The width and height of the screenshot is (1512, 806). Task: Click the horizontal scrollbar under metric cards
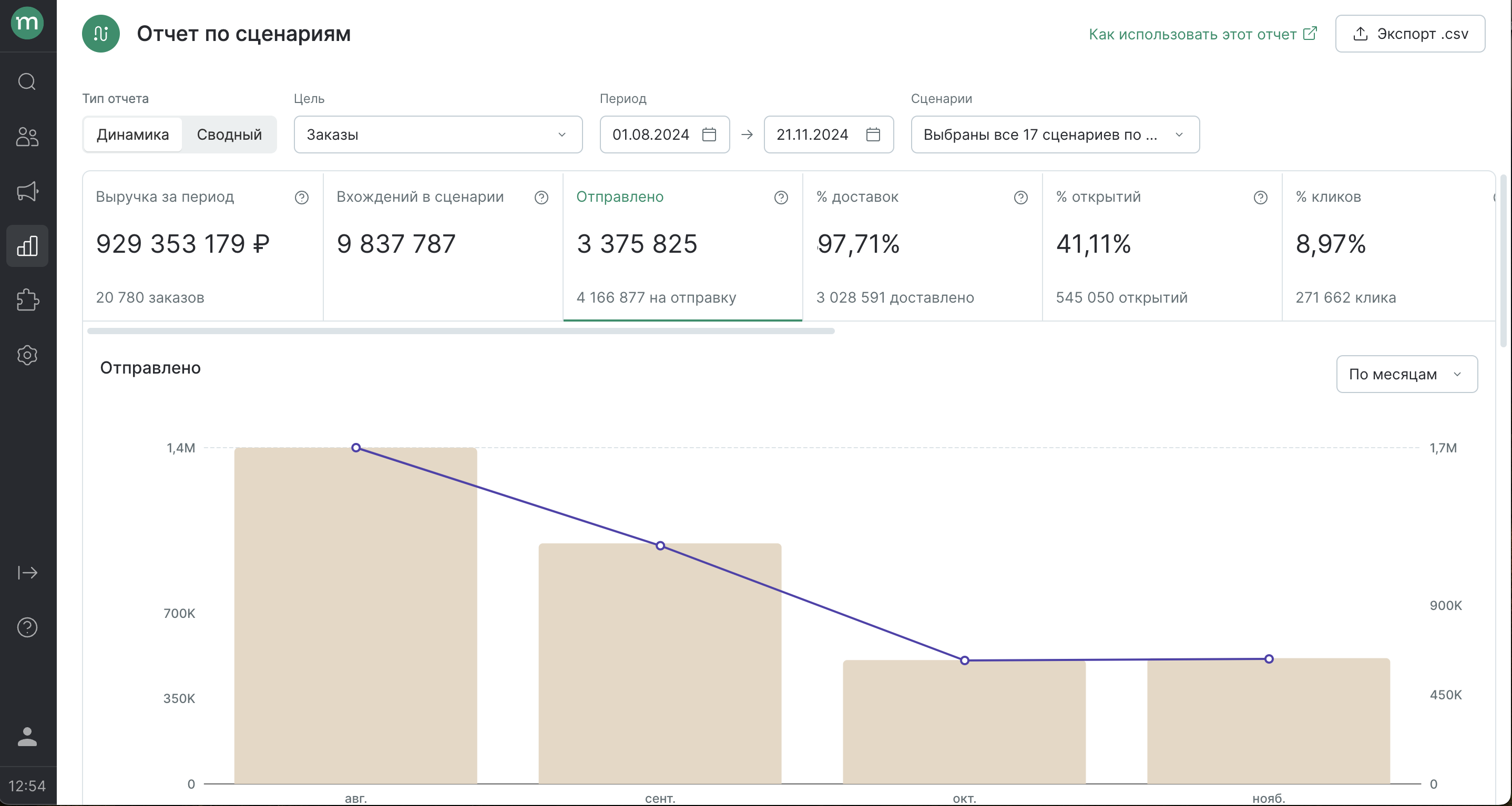[461, 331]
